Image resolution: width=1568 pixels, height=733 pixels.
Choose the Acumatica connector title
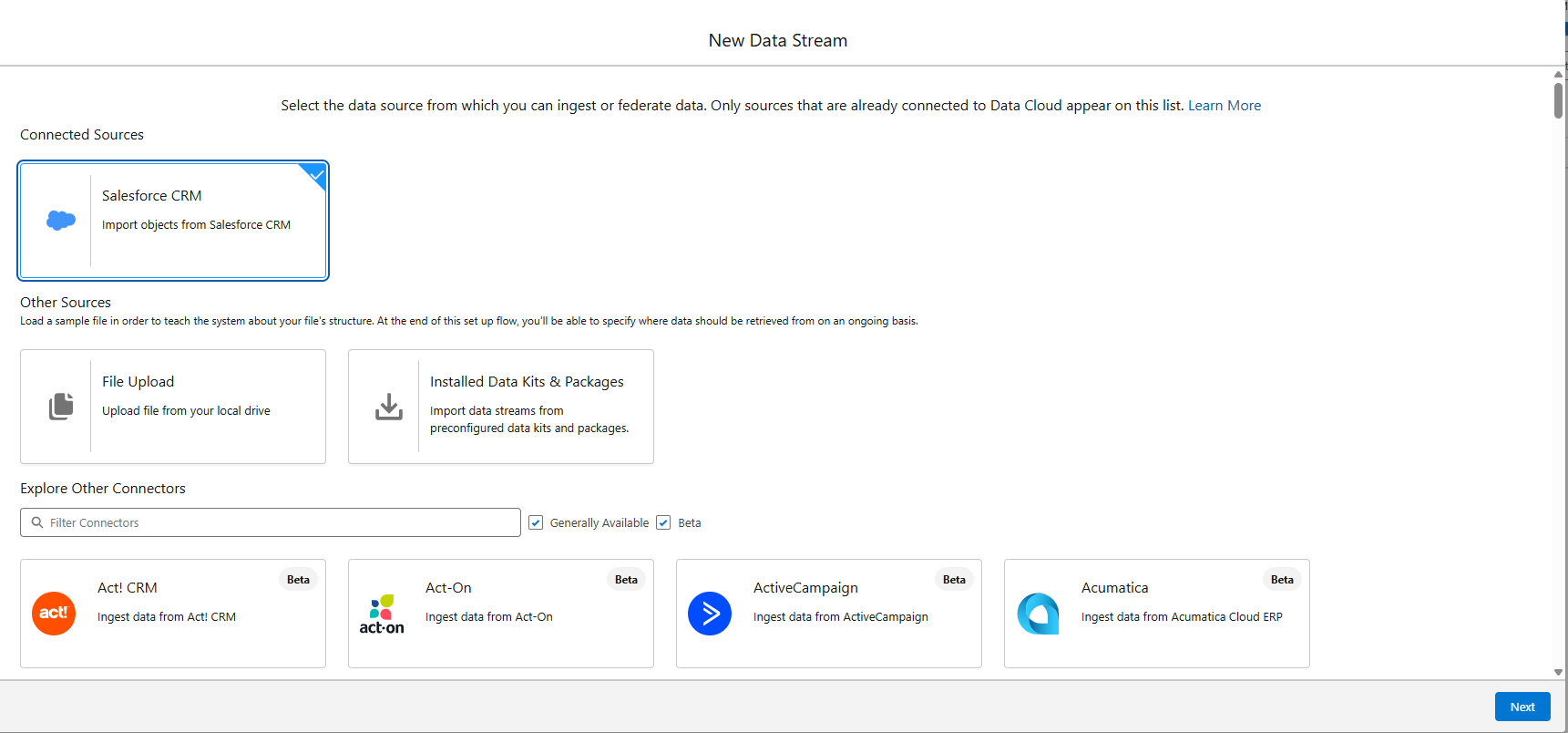point(1114,588)
